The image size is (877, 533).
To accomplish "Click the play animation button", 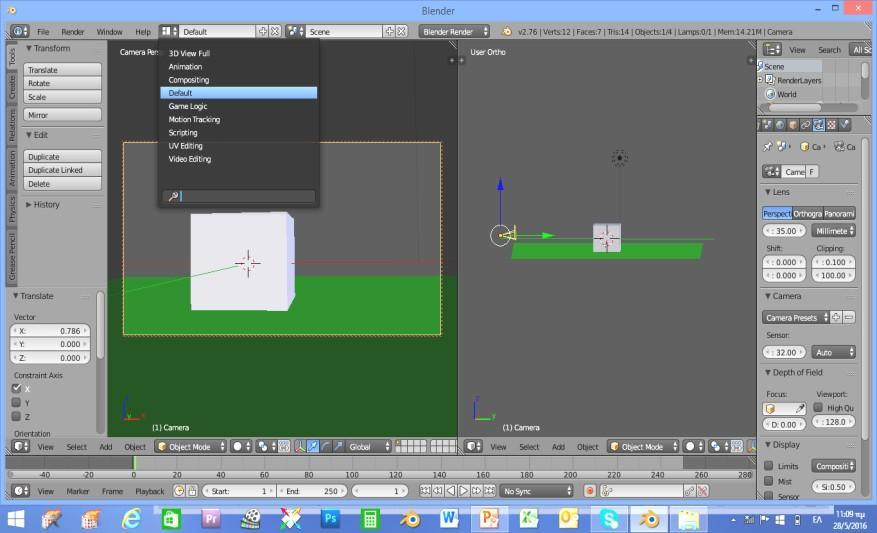I will (x=464, y=491).
